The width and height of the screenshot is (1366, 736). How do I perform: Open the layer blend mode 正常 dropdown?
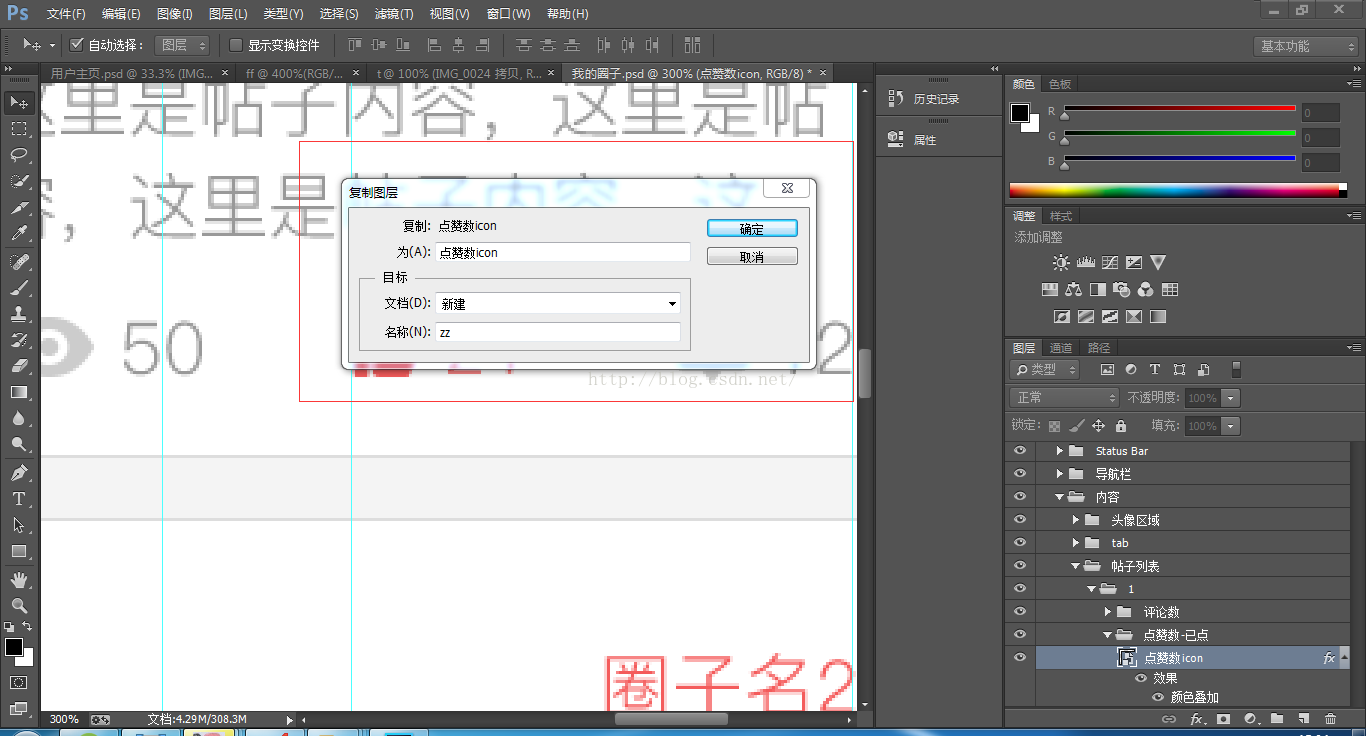click(x=1064, y=398)
